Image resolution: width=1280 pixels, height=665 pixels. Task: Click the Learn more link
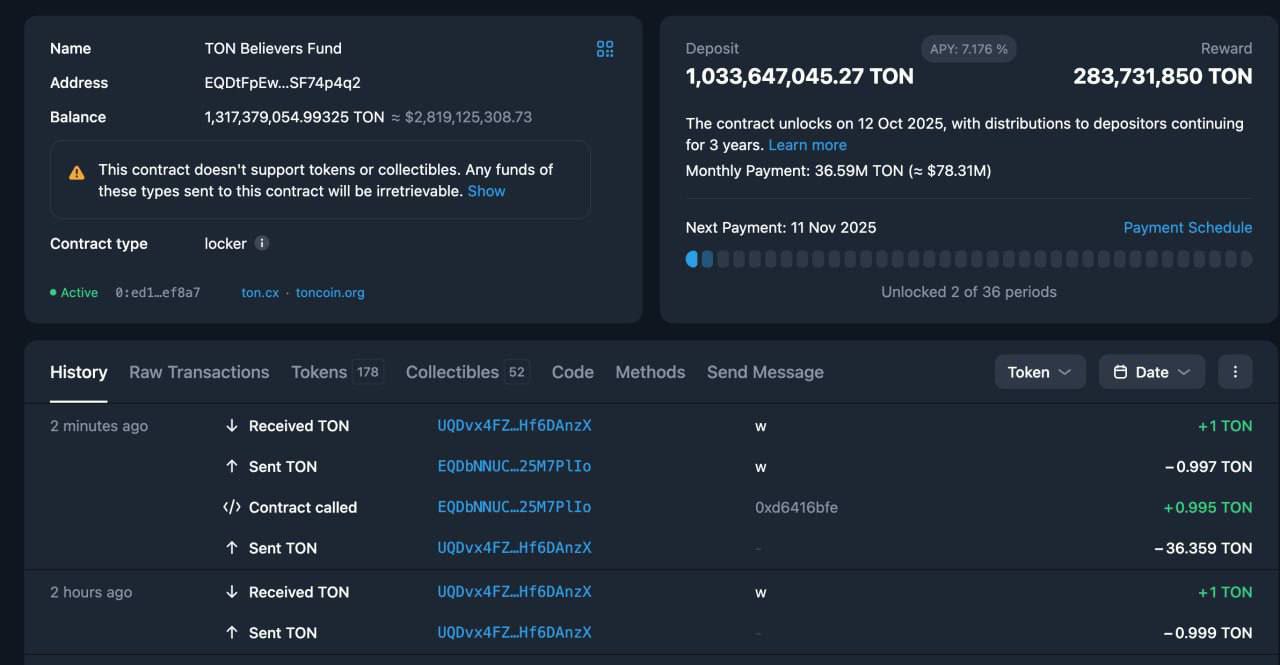point(807,145)
